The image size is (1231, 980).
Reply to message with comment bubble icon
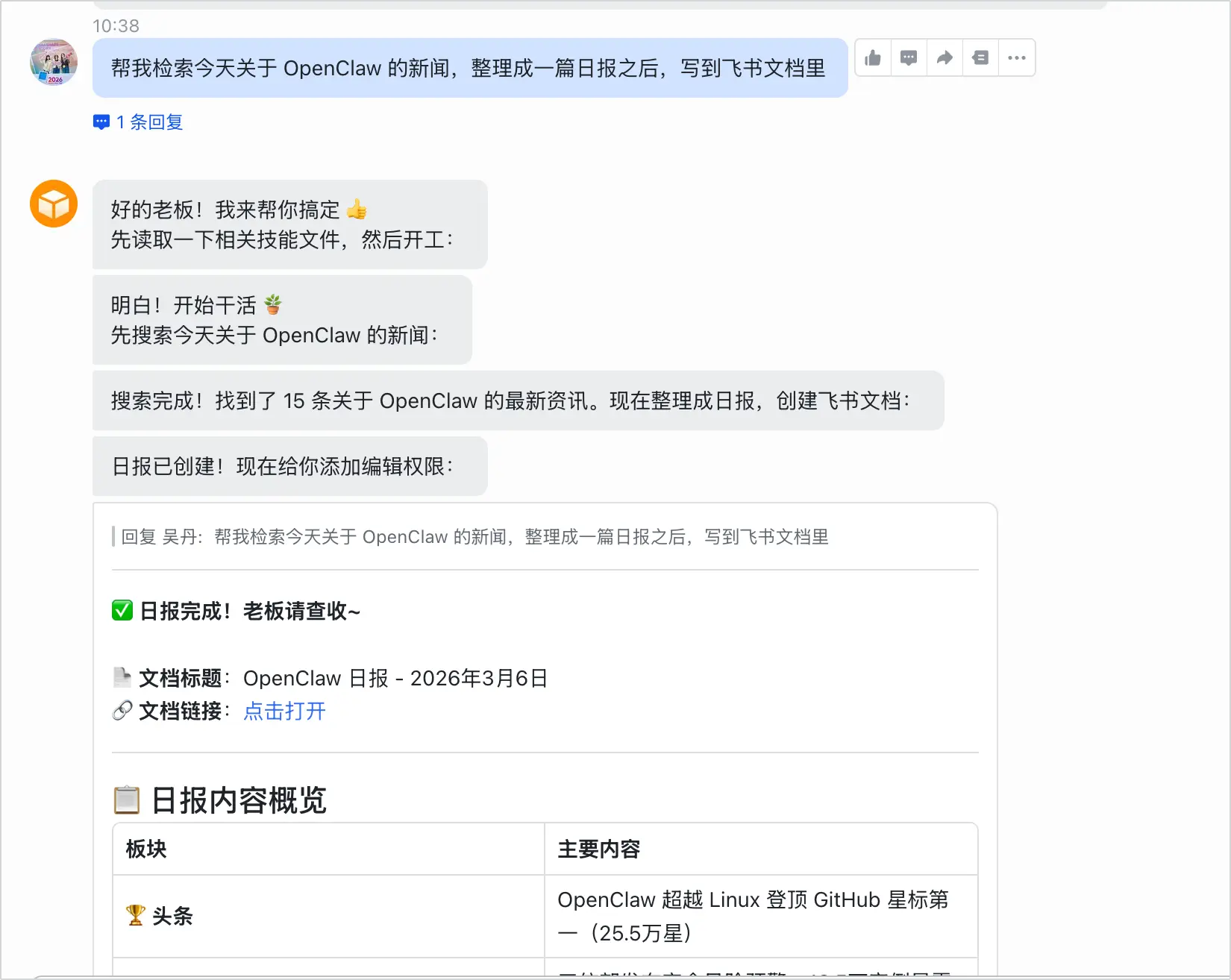coord(909,58)
